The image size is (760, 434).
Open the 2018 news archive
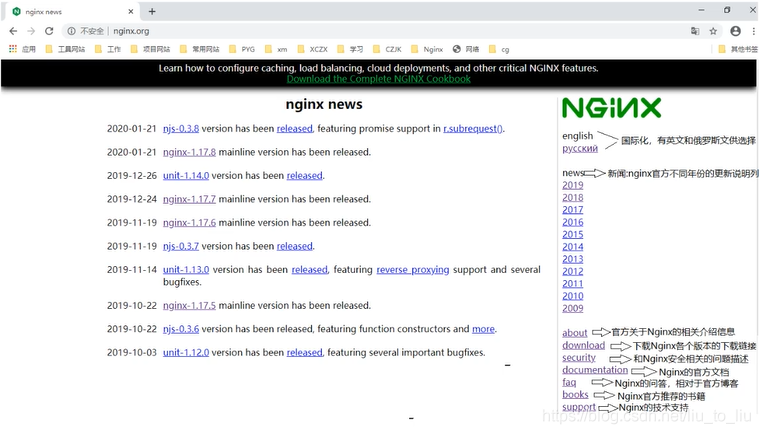573,197
